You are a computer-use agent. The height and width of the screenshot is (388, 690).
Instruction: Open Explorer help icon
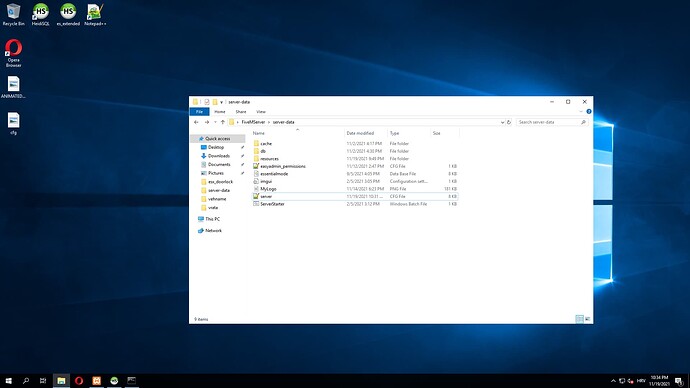click(589, 112)
